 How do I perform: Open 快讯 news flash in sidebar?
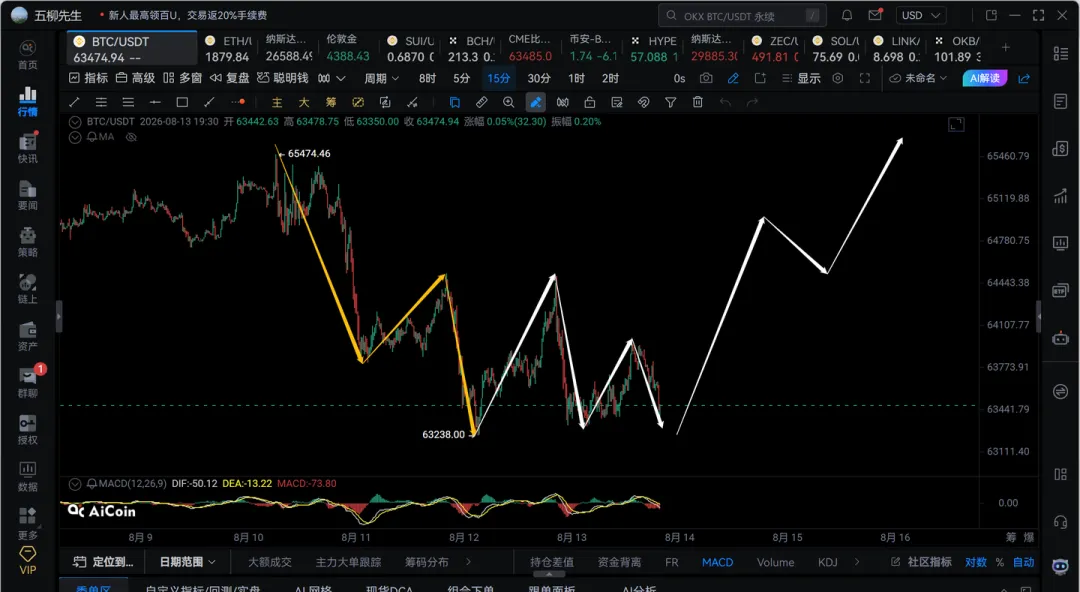pos(28,148)
